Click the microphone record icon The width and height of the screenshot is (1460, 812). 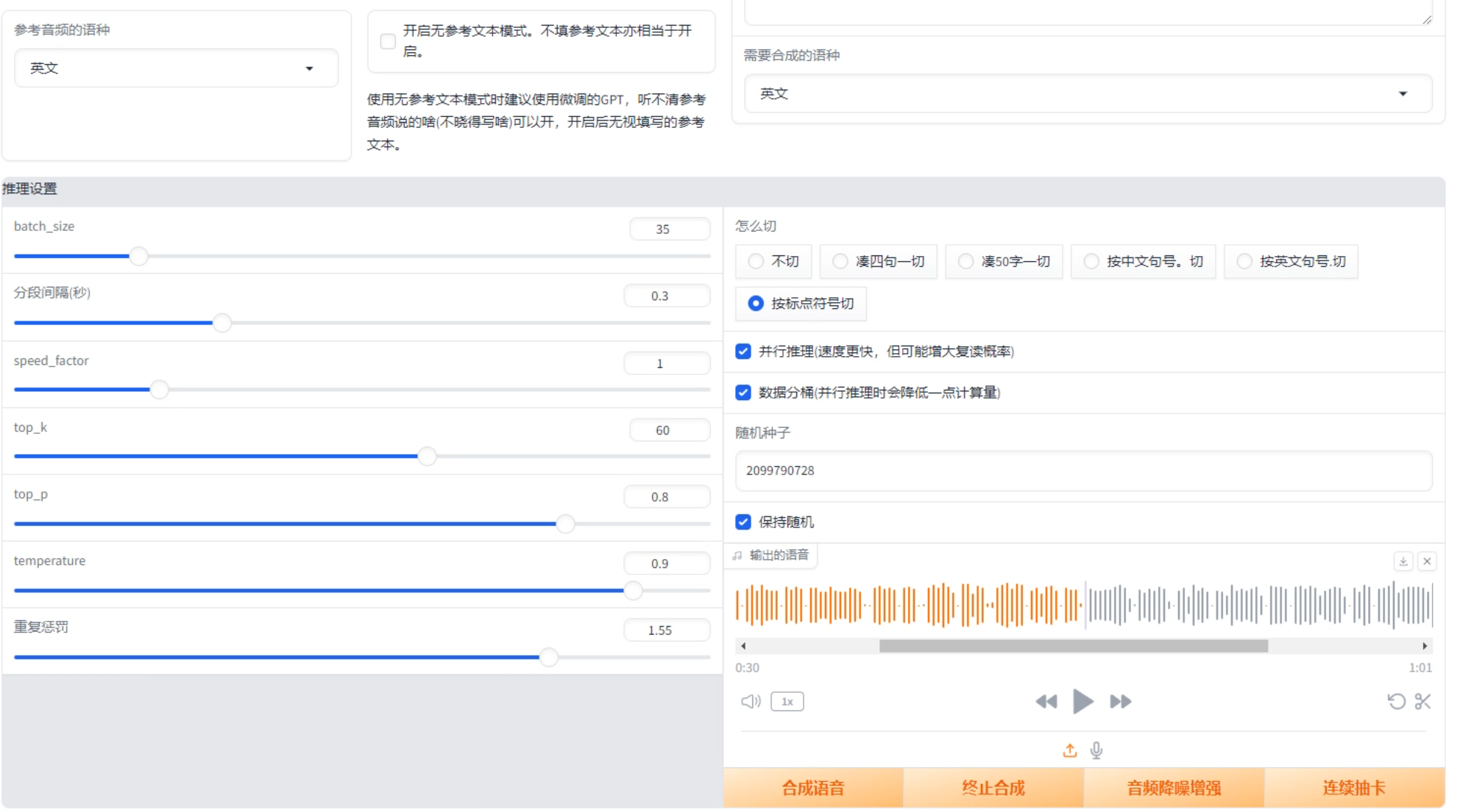(x=1096, y=750)
